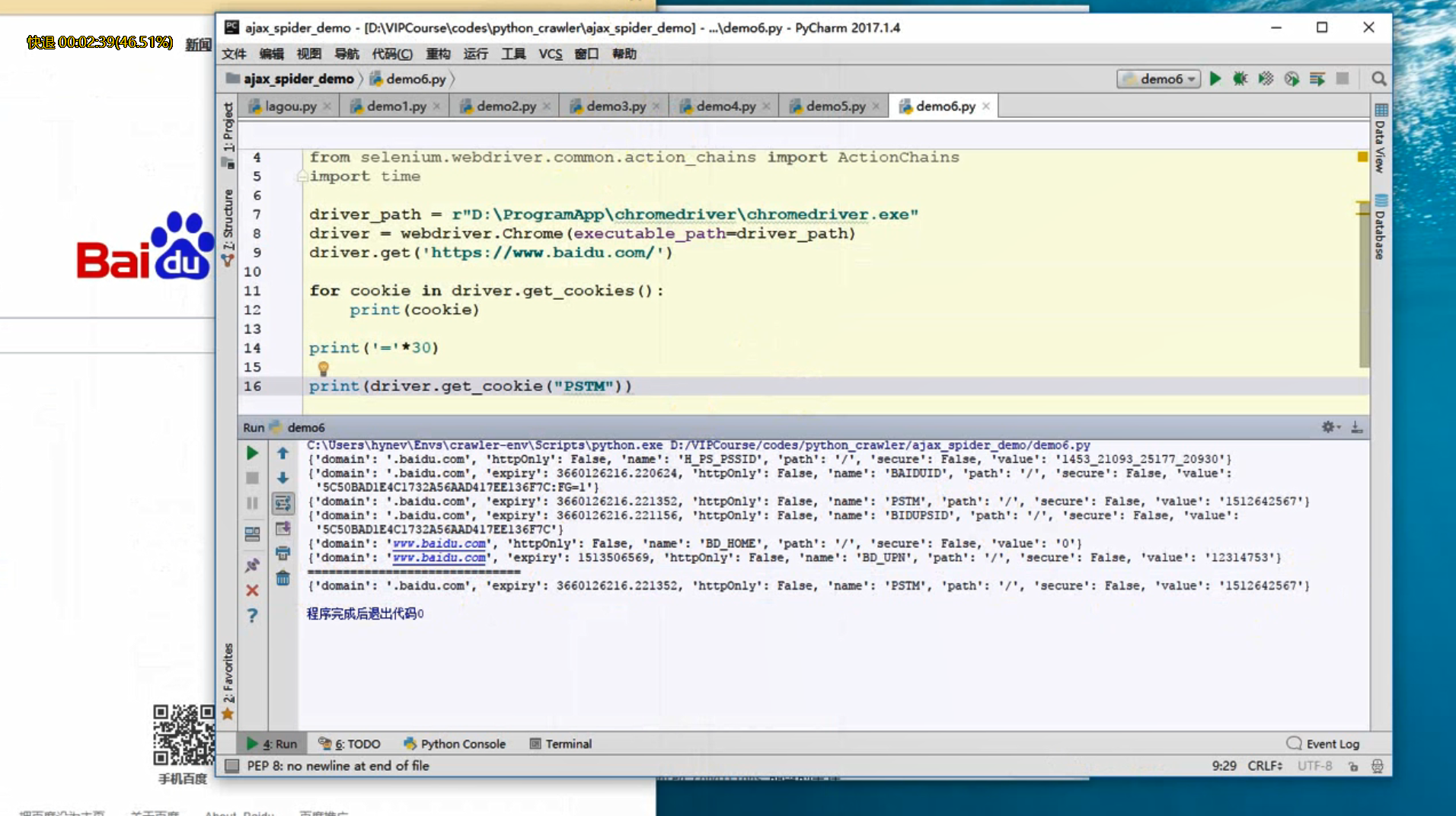Toggle the 2: Favorites tool window
This screenshot has height=816, width=1456.
pos(228,681)
